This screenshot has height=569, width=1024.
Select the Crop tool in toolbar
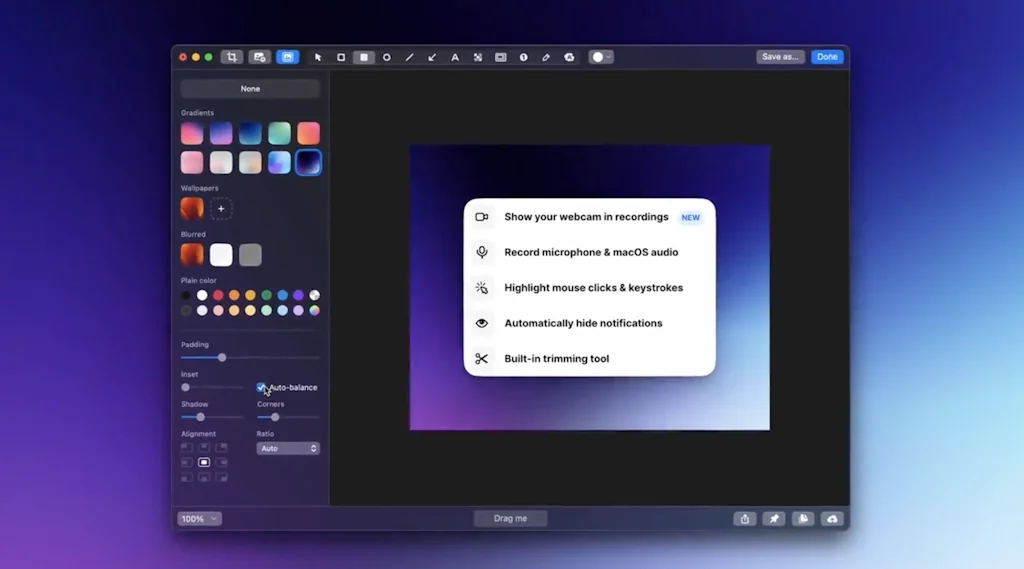click(x=232, y=57)
